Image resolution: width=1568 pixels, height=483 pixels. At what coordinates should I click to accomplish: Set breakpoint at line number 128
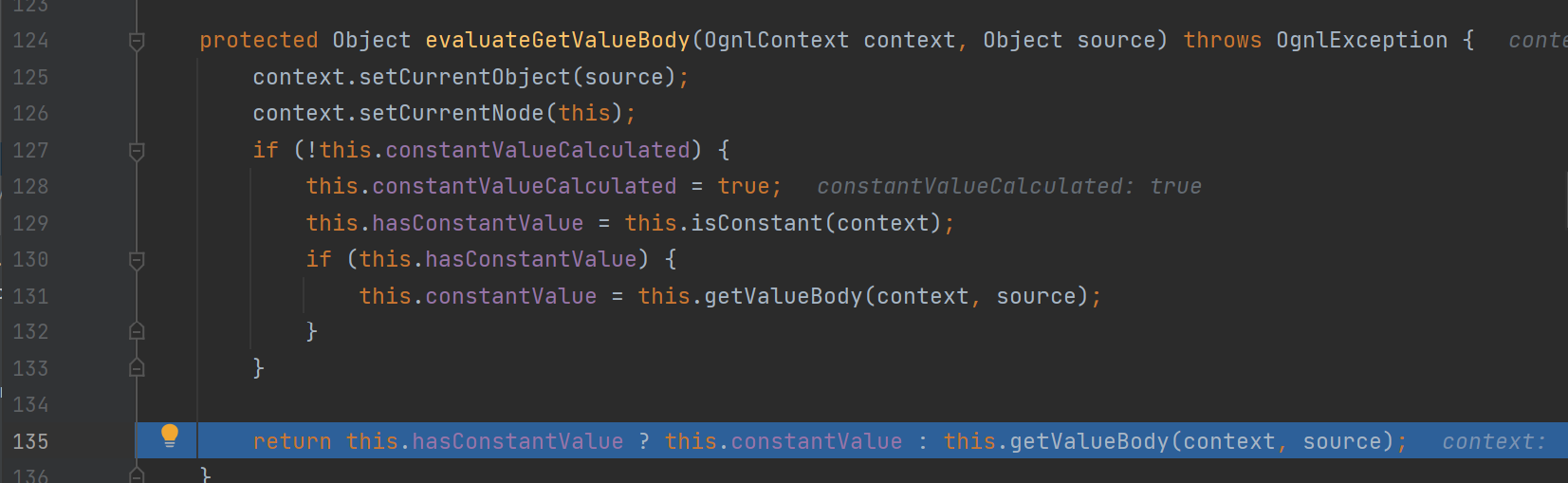pyautogui.click(x=30, y=187)
